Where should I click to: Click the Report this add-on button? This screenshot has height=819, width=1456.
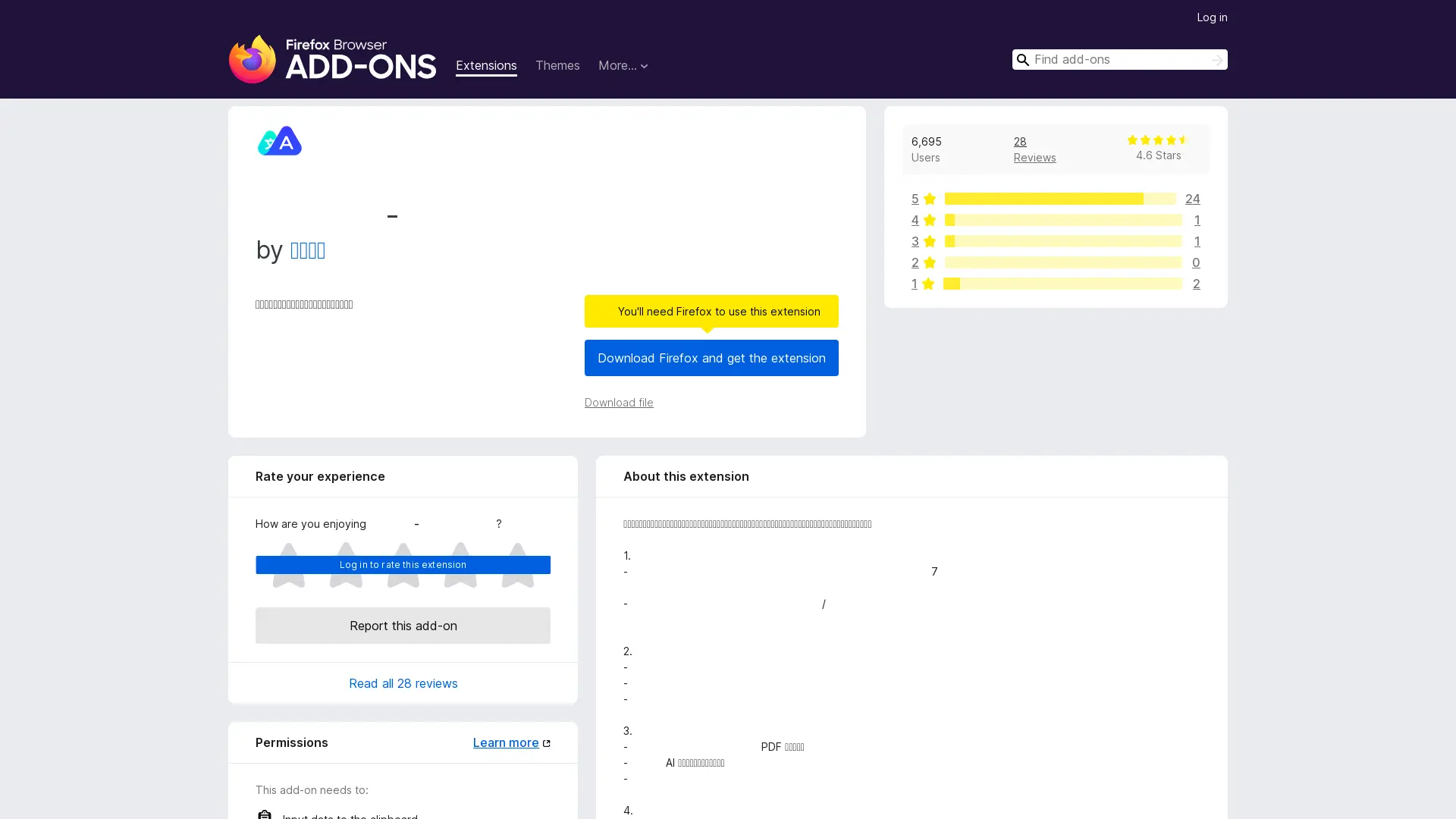click(x=403, y=626)
